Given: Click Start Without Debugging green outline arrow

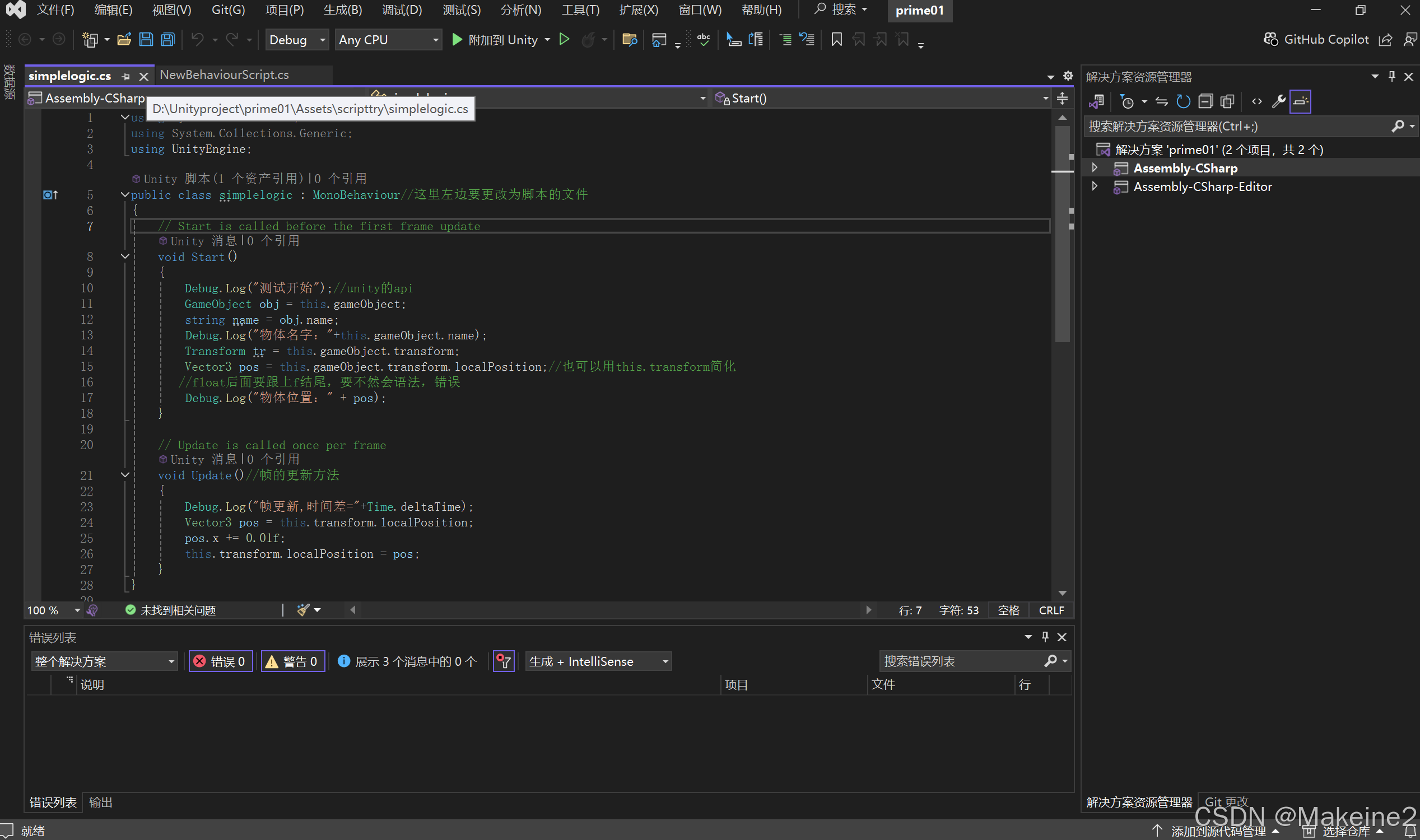Looking at the screenshot, I should click(564, 40).
